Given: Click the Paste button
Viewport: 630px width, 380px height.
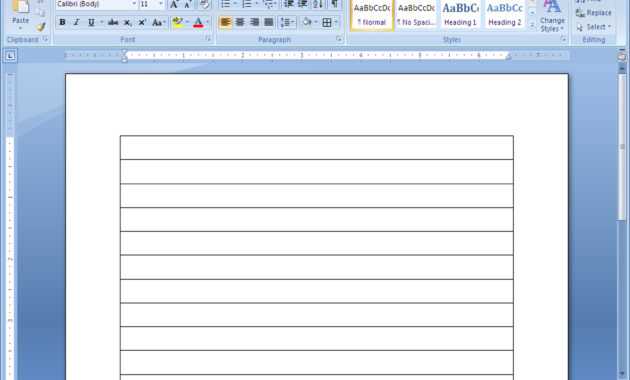Looking at the screenshot, I should click(x=20, y=15).
